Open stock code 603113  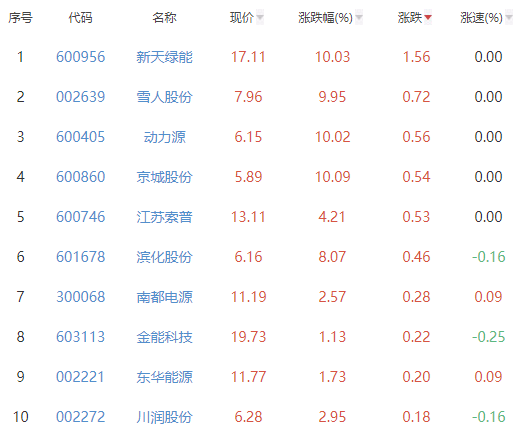(x=80, y=337)
